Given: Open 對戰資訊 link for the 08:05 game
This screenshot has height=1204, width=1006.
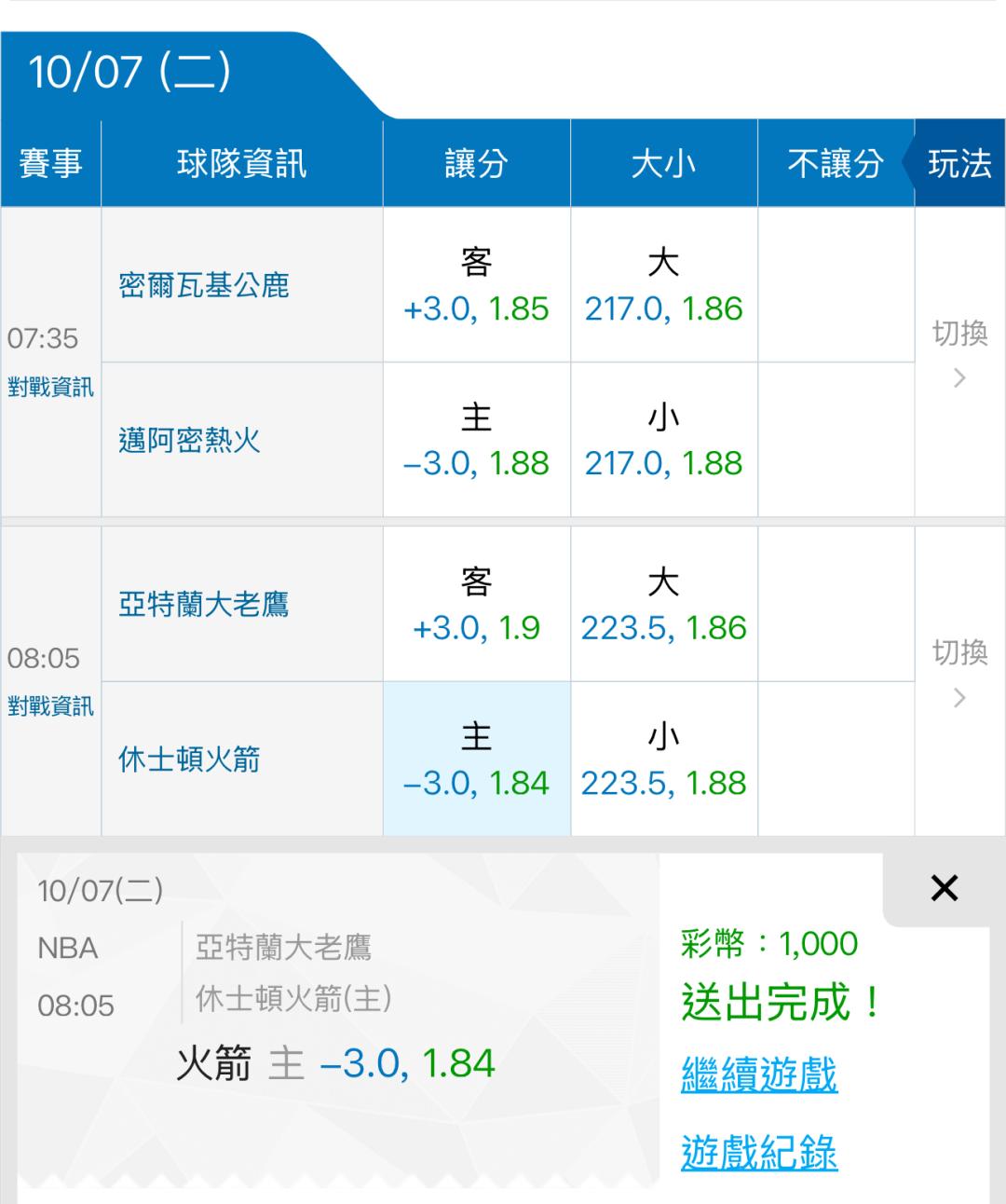Looking at the screenshot, I should (50, 706).
